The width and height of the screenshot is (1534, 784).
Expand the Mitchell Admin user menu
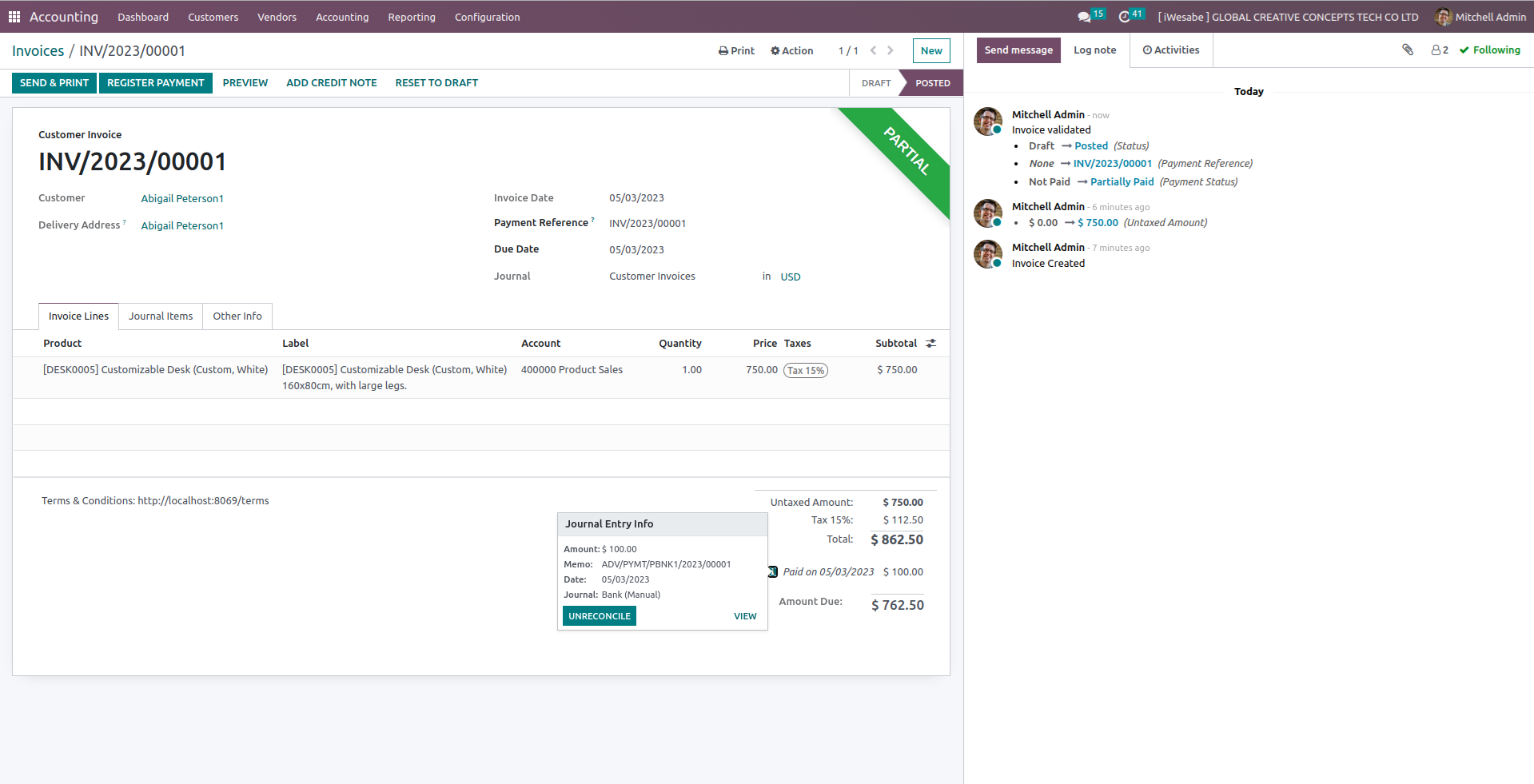tap(1480, 17)
